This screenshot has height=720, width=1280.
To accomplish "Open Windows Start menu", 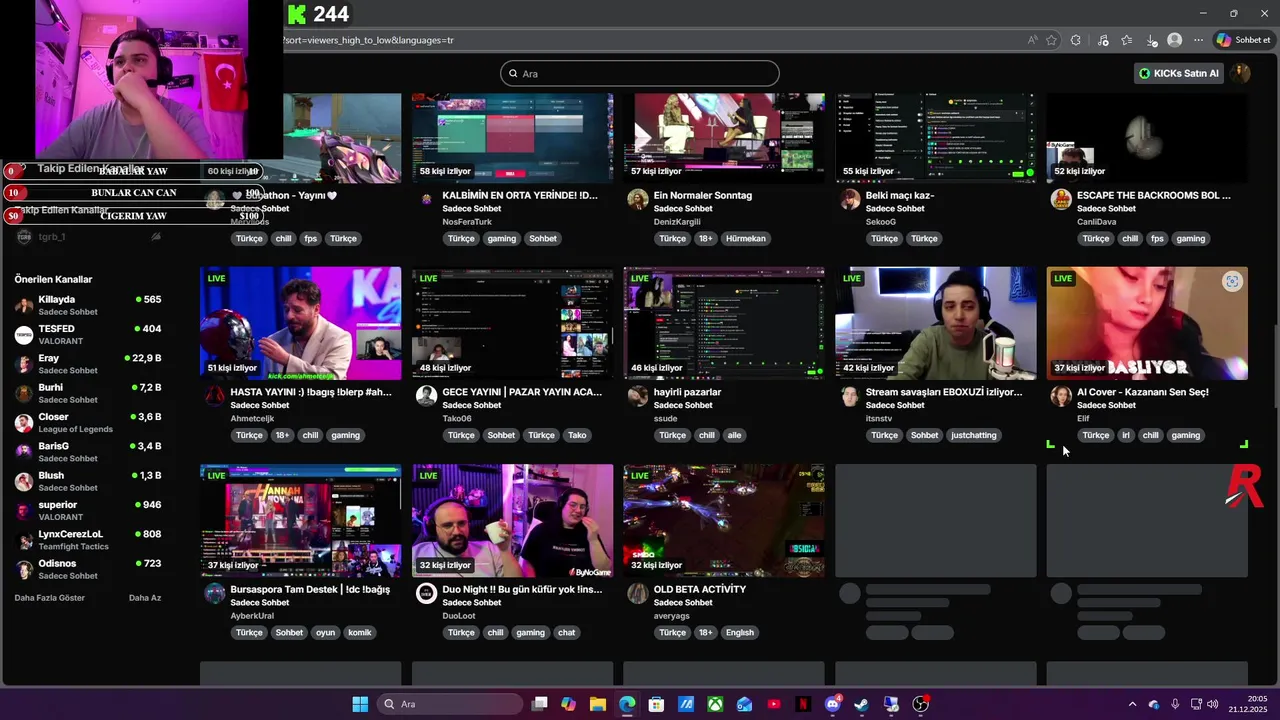I will [x=360, y=704].
